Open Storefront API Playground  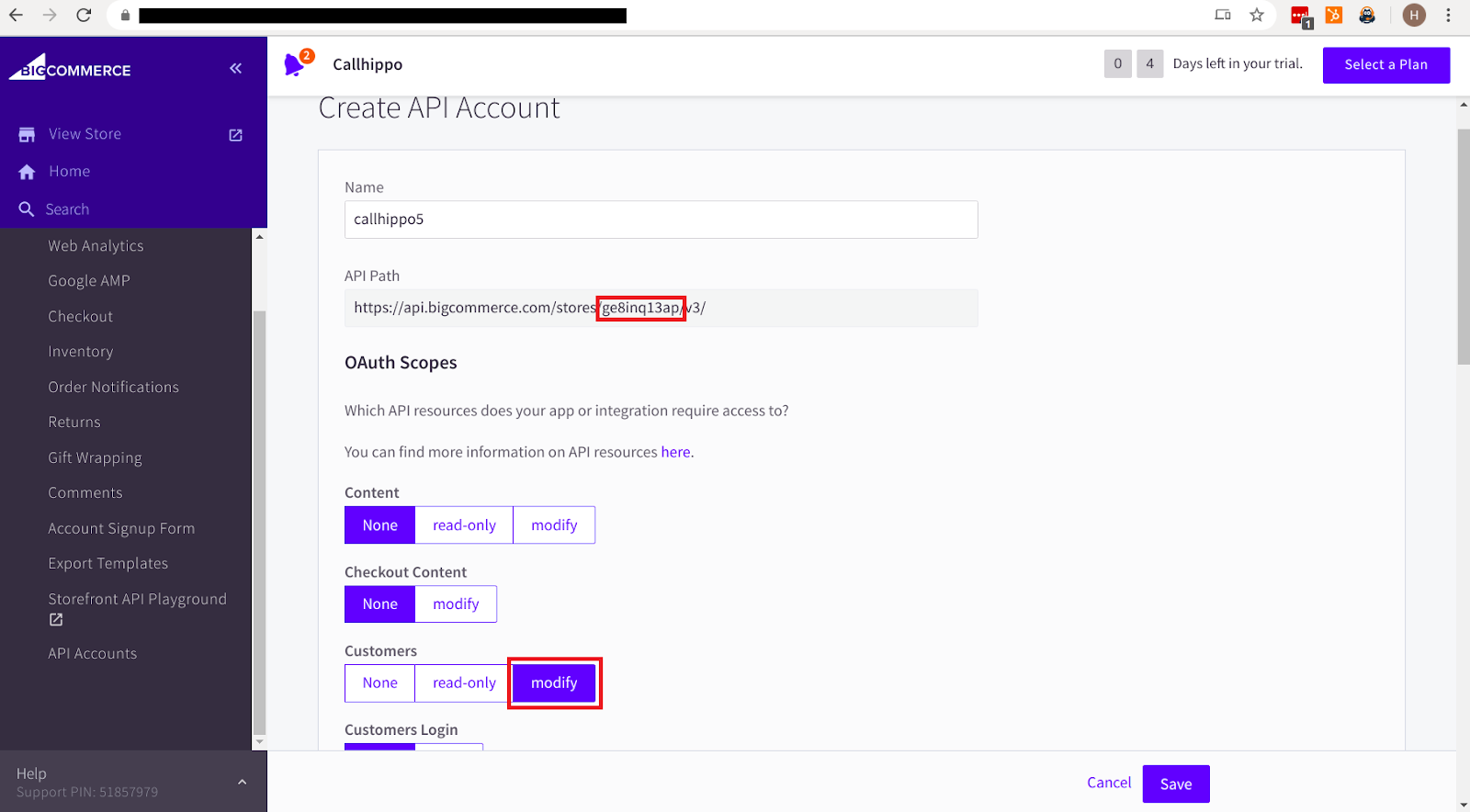coord(137,599)
